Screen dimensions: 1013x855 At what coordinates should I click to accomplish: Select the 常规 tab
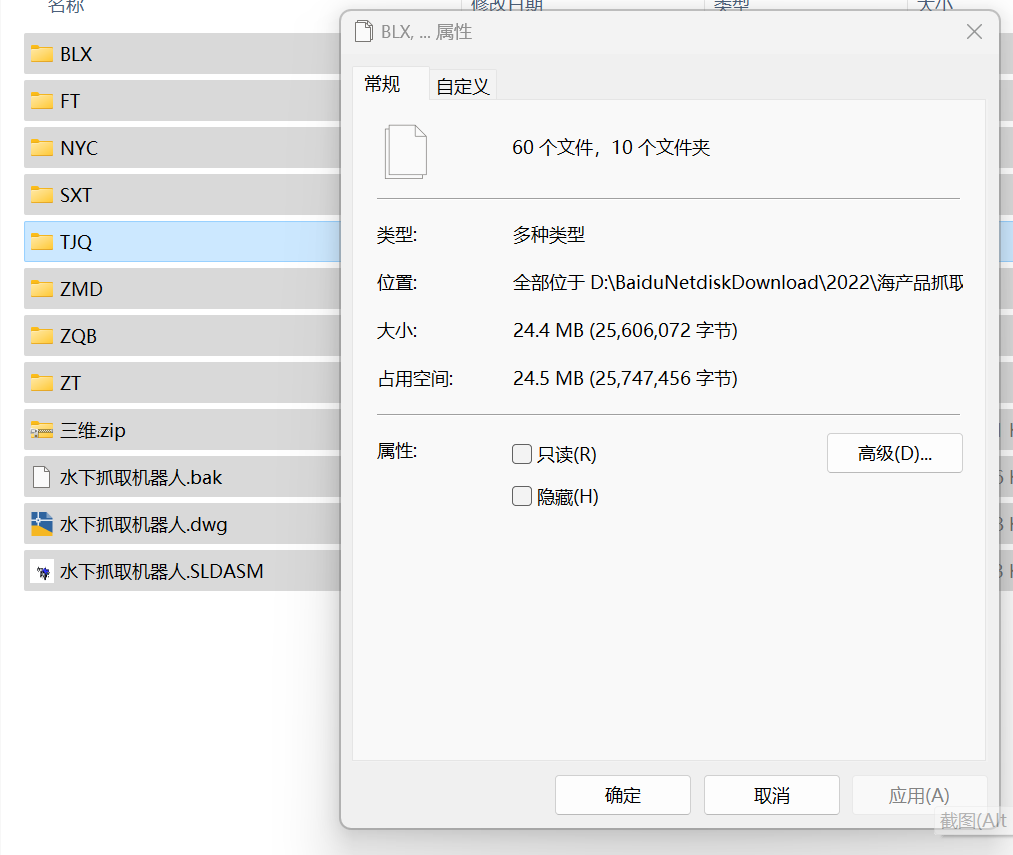point(382,84)
